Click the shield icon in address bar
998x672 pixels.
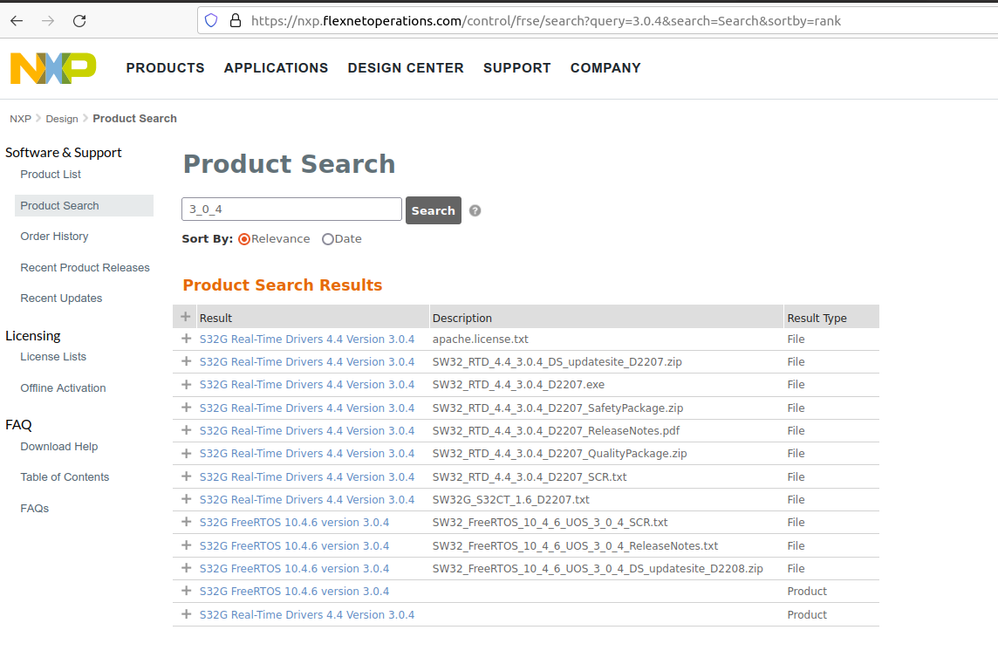(x=210, y=20)
